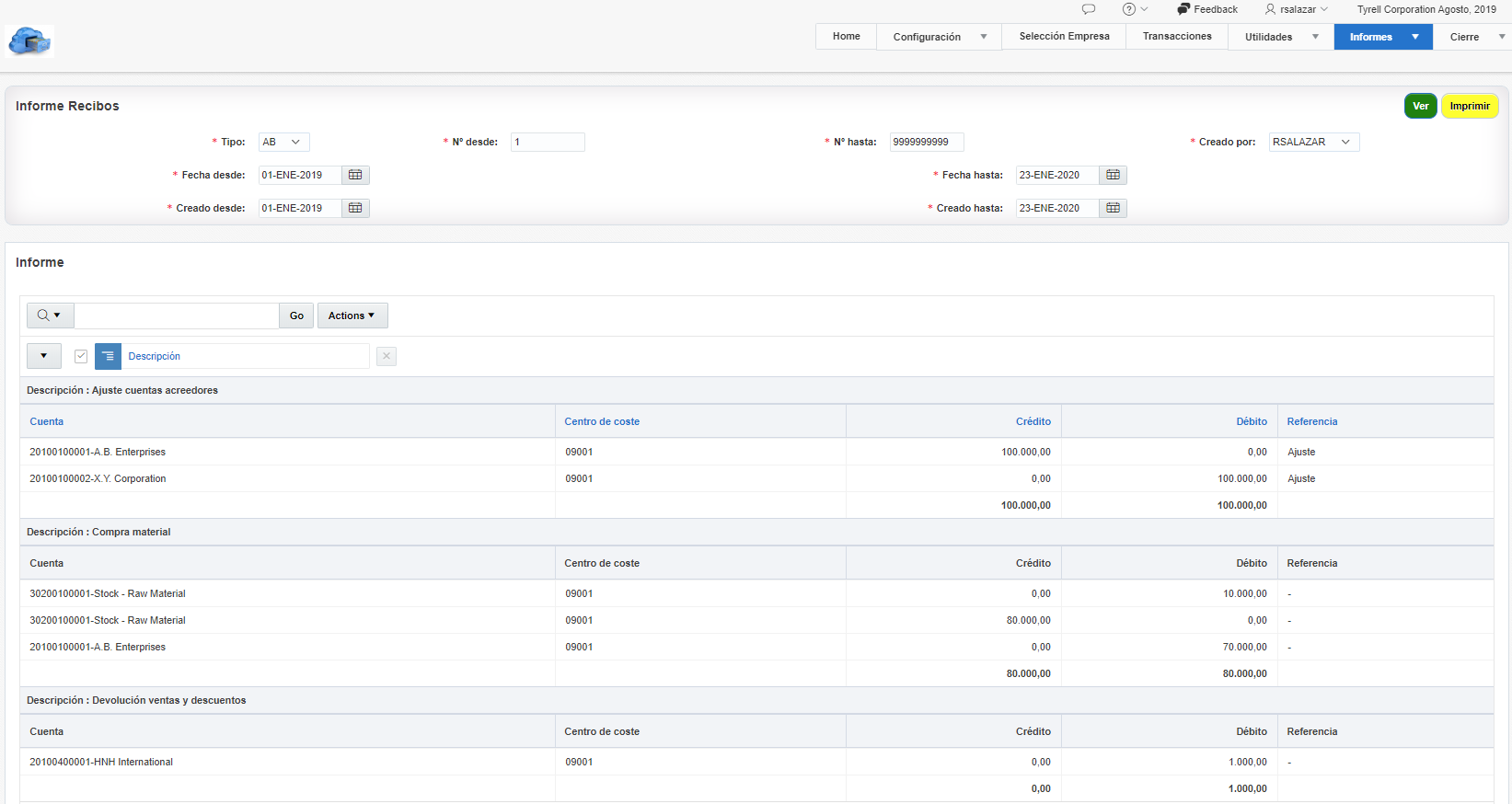Image resolution: width=1512 pixels, height=804 pixels.
Task: Click the Débito header in Ajuste group
Action: click(x=1252, y=421)
